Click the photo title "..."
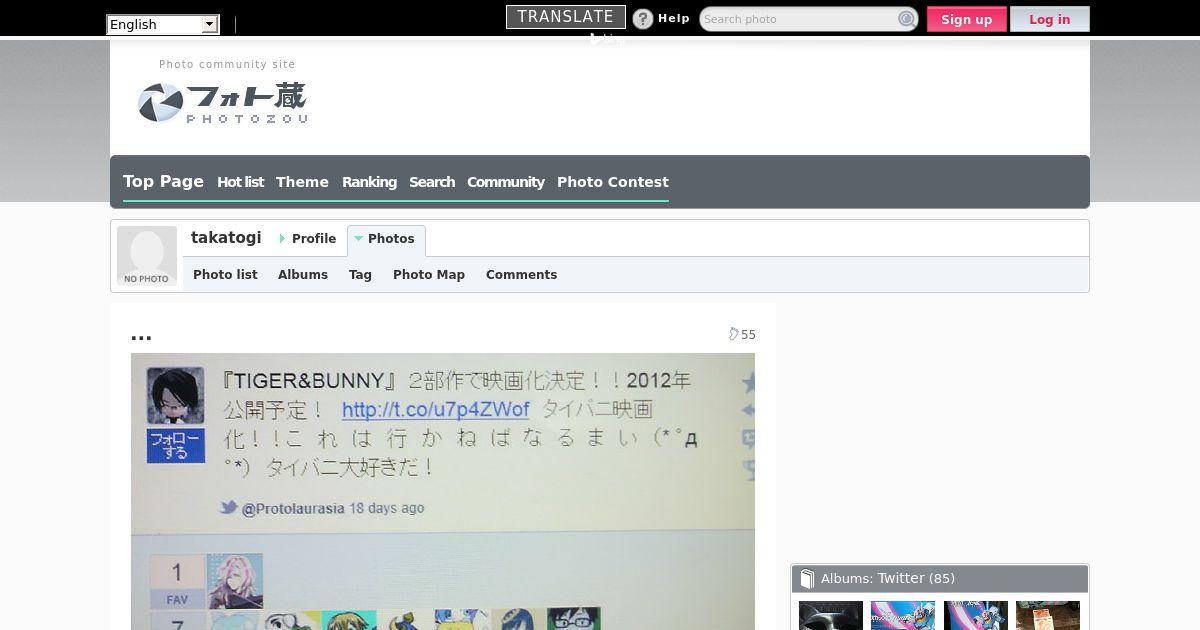 [x=141, y=335]
